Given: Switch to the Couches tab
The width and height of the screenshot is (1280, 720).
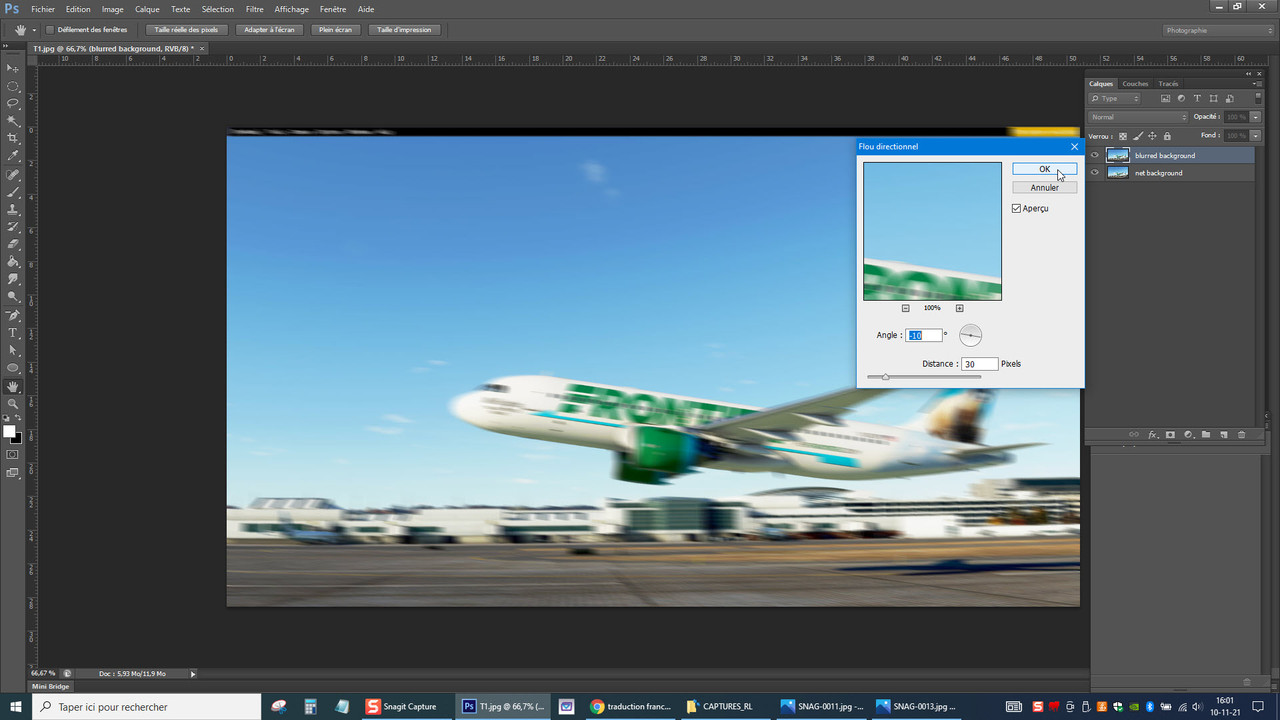Looking at the screenshot, I should [x=1135, y=84].
